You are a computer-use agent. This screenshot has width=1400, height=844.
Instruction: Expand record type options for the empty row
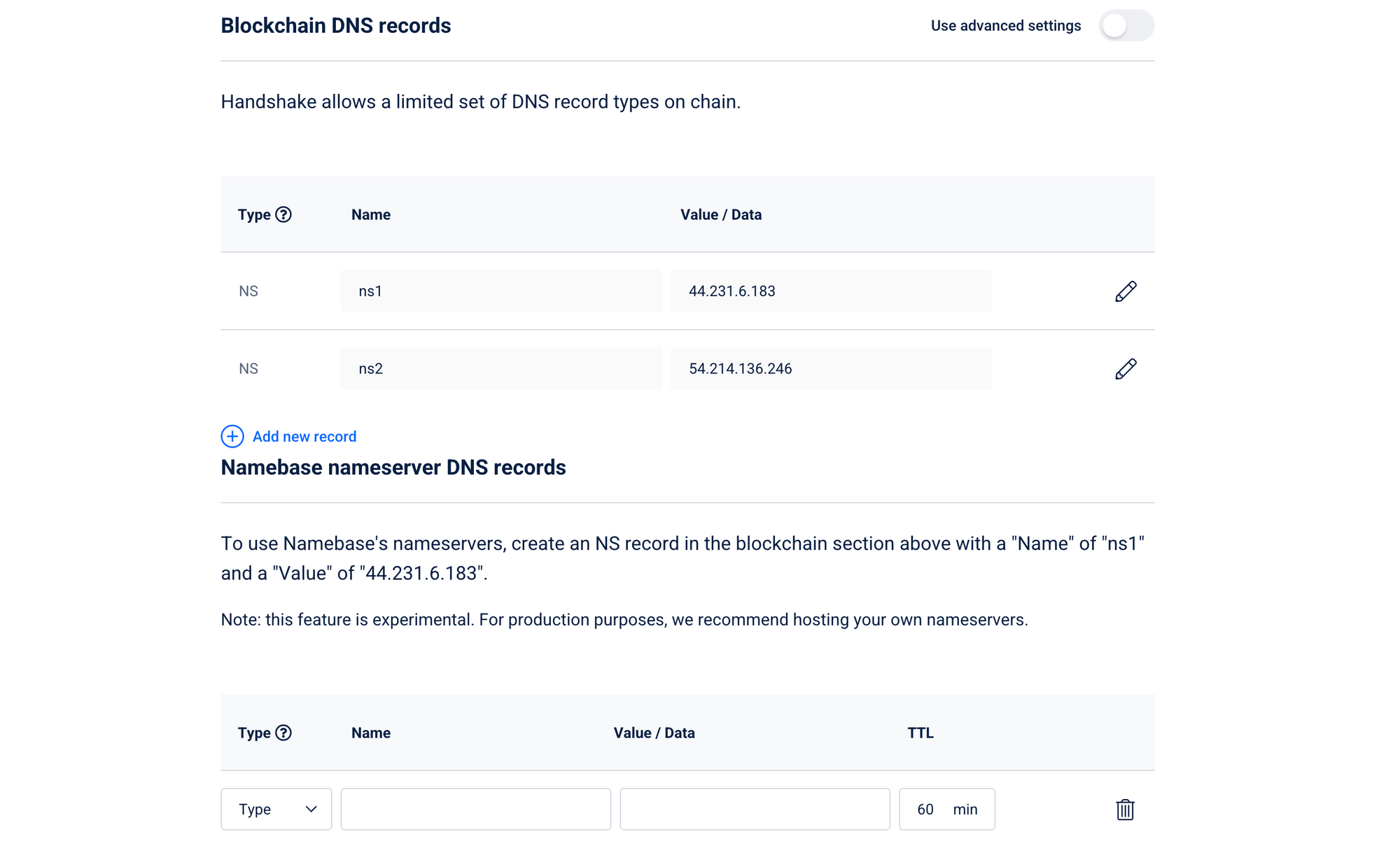pyautogui.click(x=276, y=809)
